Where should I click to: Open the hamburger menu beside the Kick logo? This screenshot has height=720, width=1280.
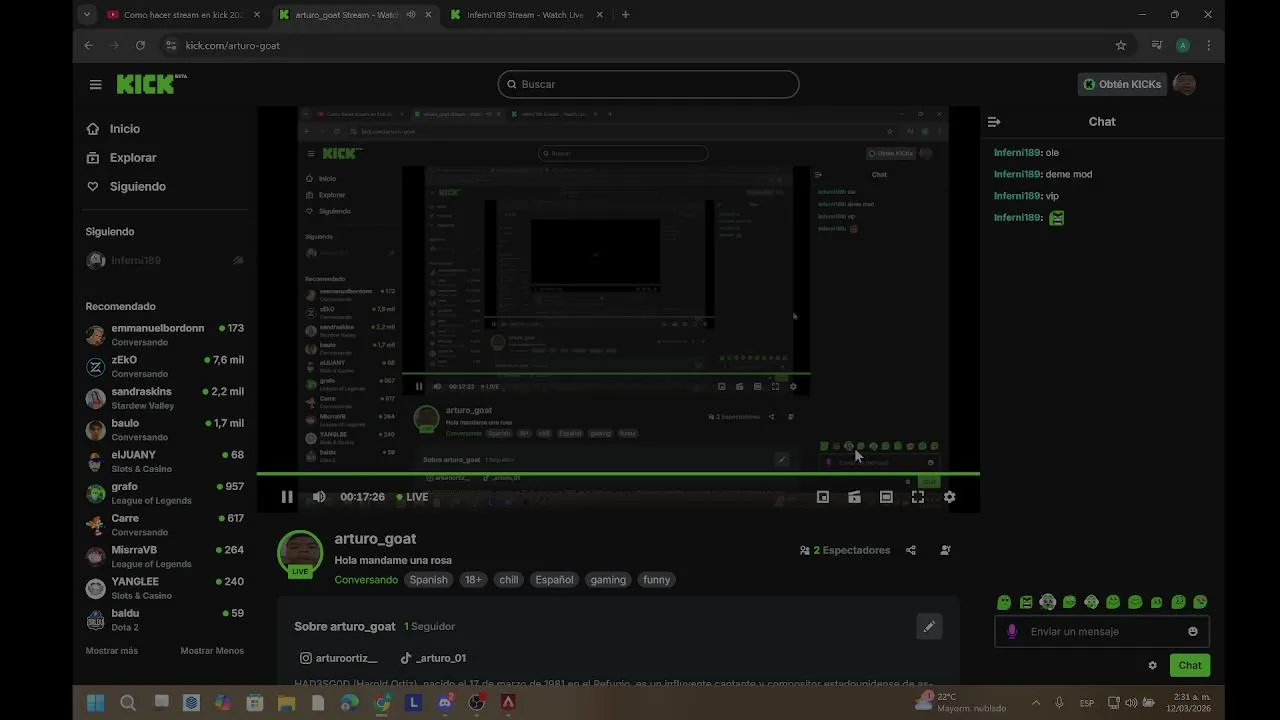(95, 84)
